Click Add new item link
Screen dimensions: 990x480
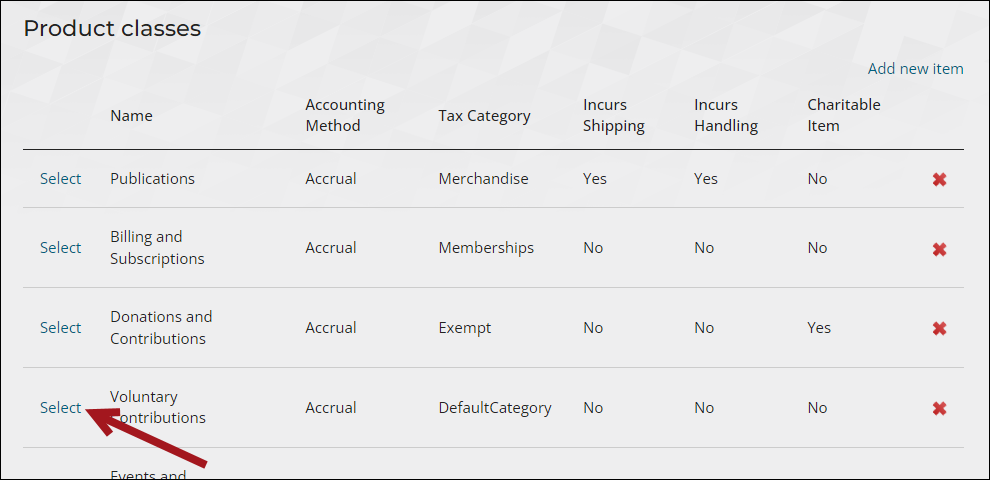pyautogui.click(x=915, y=69)
